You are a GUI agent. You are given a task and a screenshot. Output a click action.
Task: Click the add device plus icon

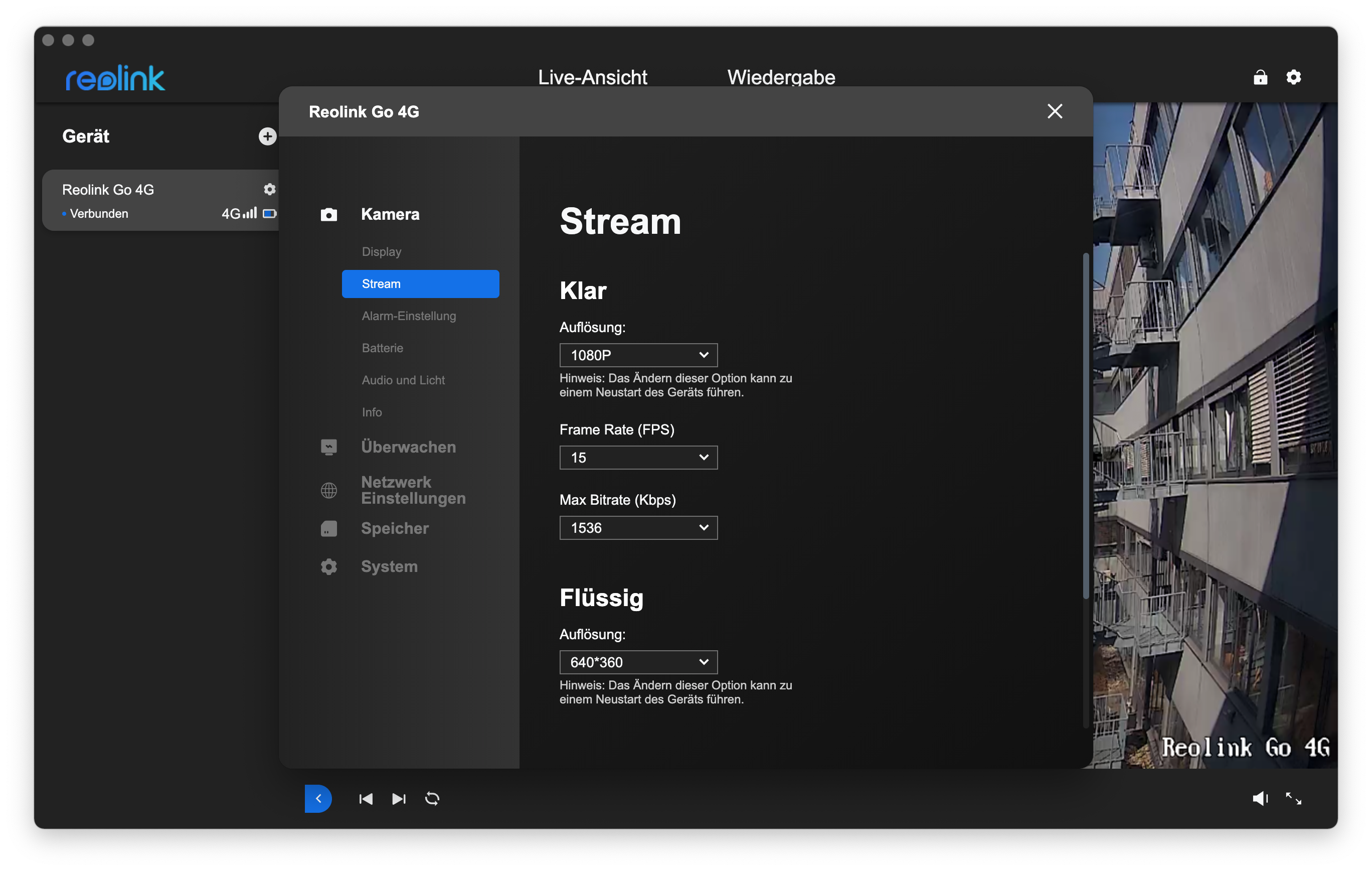point(267,136)
